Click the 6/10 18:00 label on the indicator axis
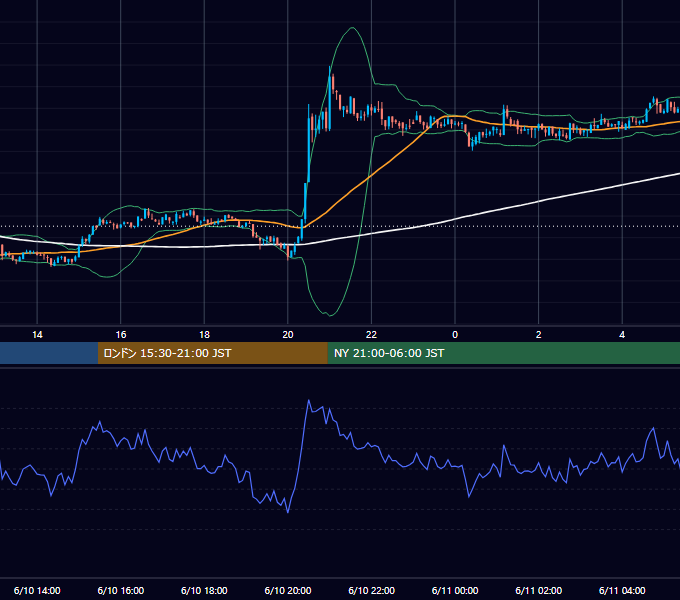This screenshot has height=600, width=680. [x=204, y=590]
